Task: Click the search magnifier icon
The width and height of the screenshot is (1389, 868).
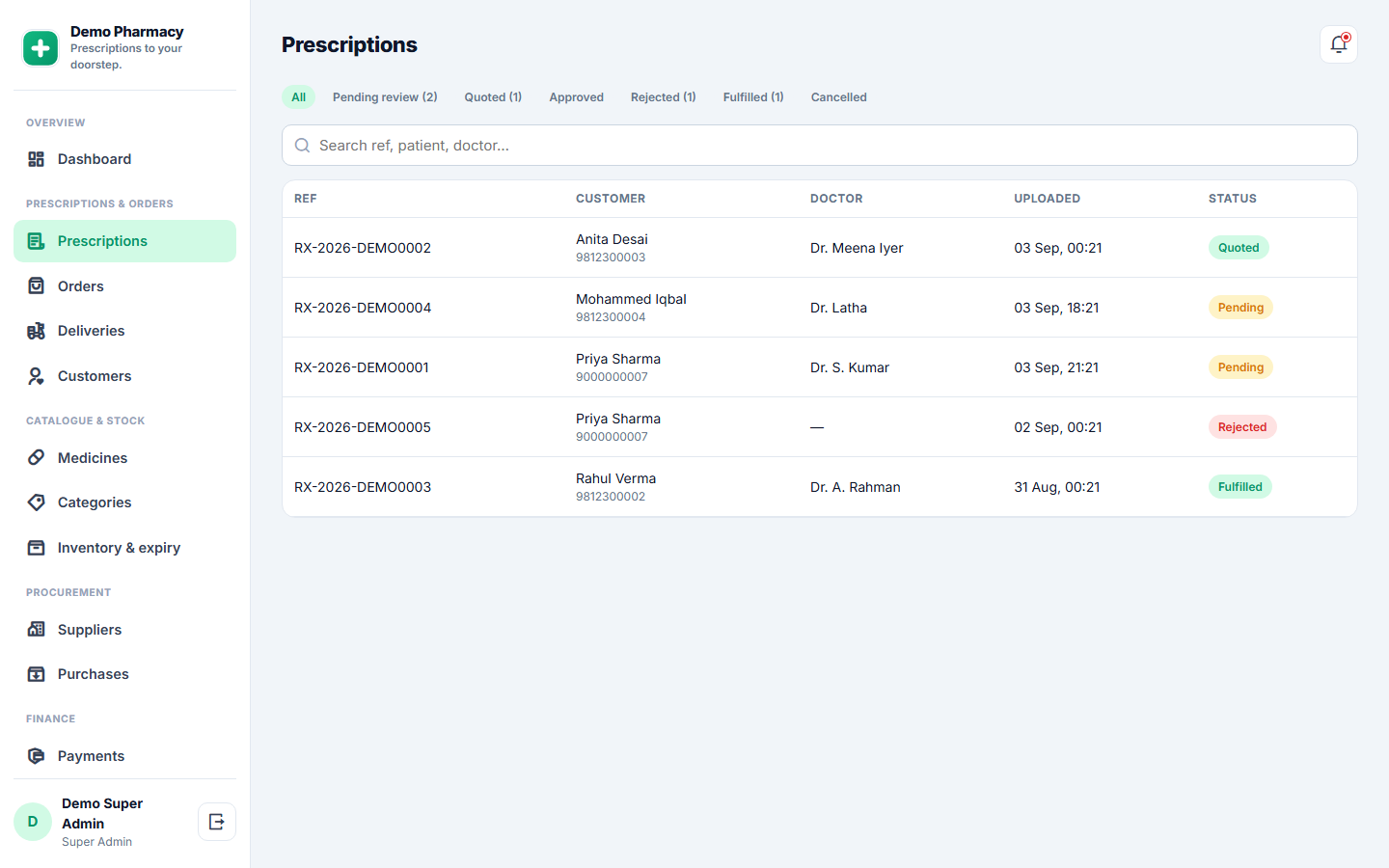Action: coord(302,146)
